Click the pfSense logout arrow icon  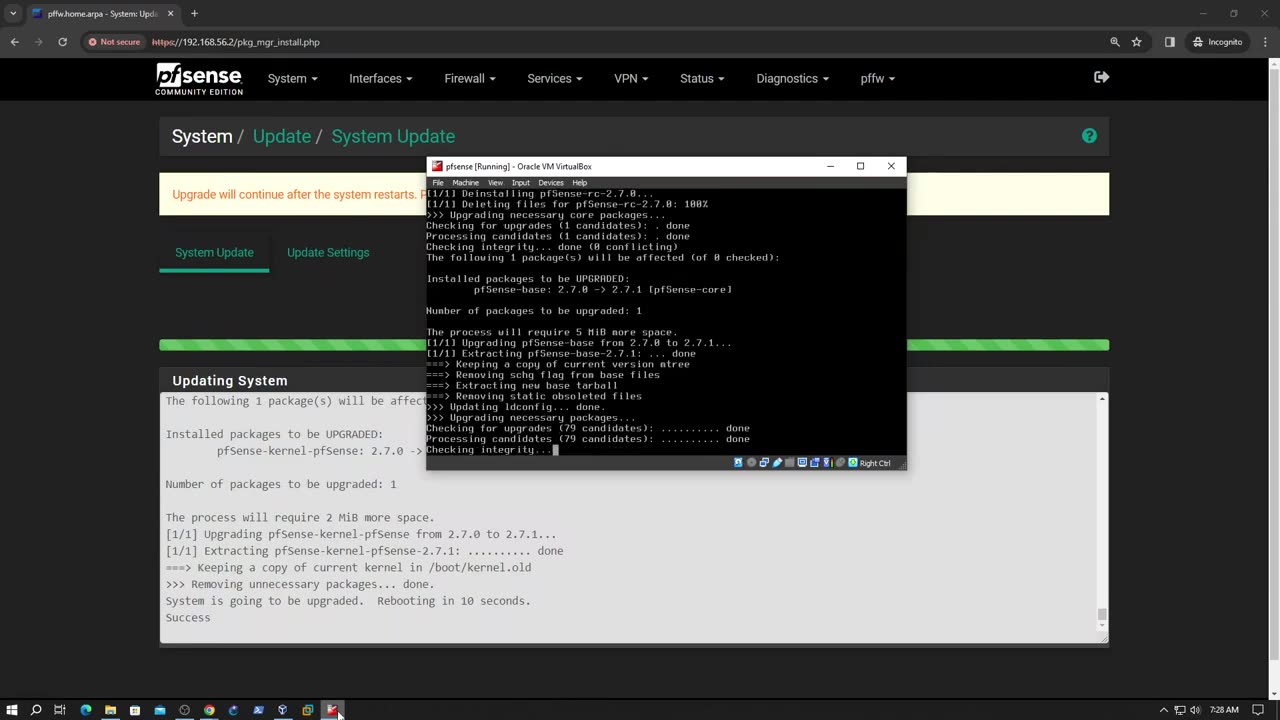click(1101, 77)
